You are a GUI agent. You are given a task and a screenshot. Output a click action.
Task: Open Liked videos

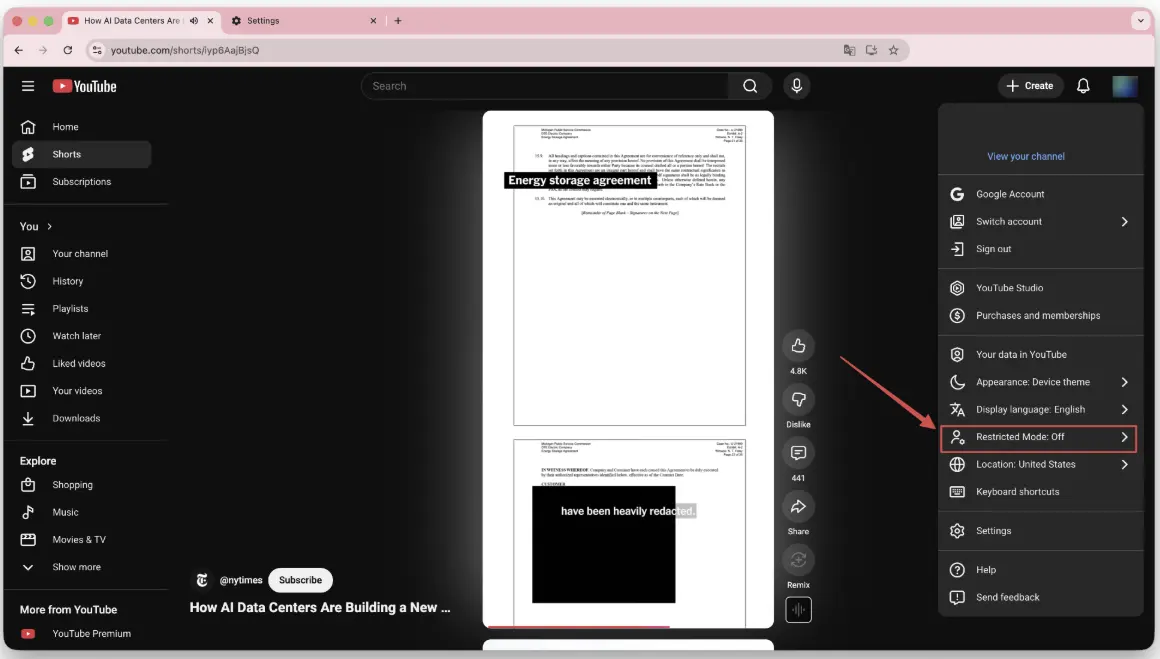(81, 363)
